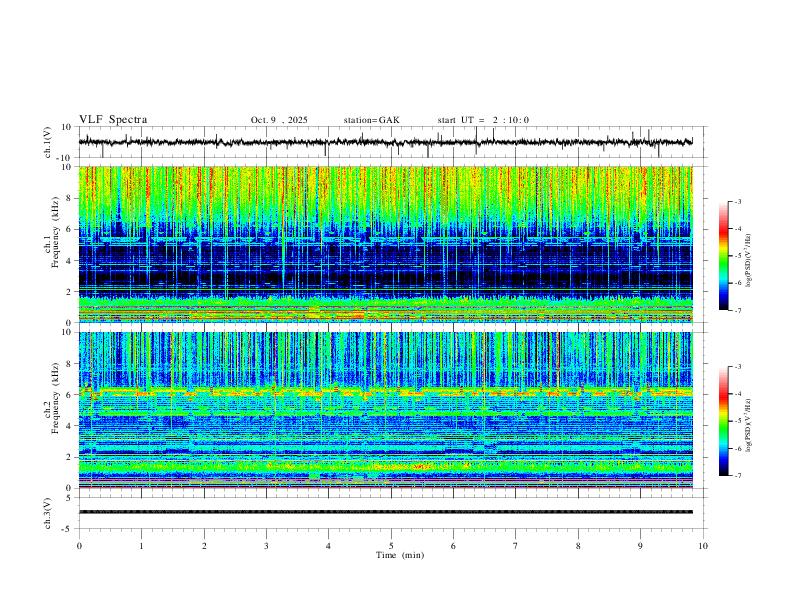Click the "-7" tick on ch.2 colorbar
This screenshot has height=612, width=792.
tap(738, 475)
